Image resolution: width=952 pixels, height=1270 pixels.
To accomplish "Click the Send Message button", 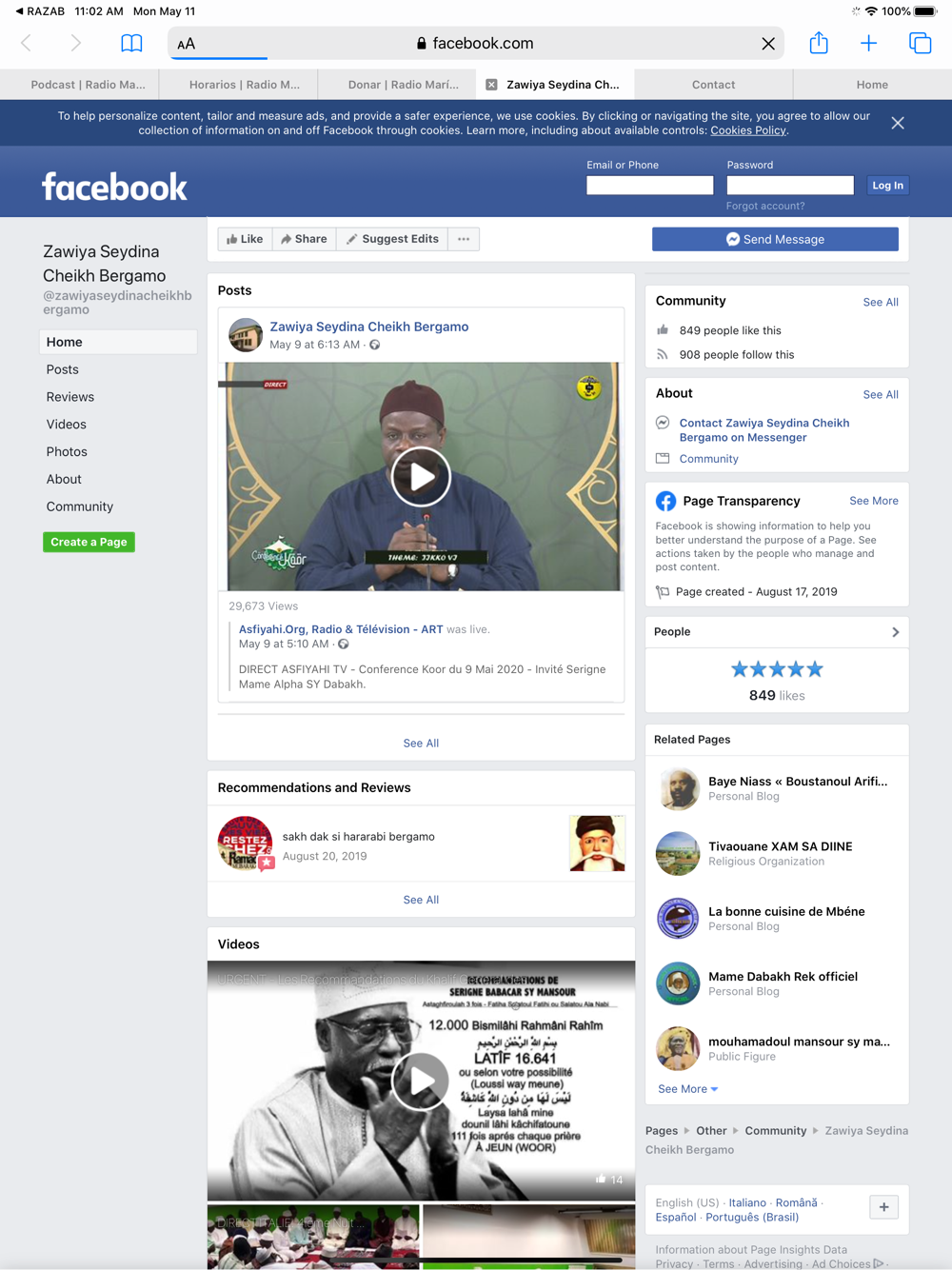I will tap(775, 239).
